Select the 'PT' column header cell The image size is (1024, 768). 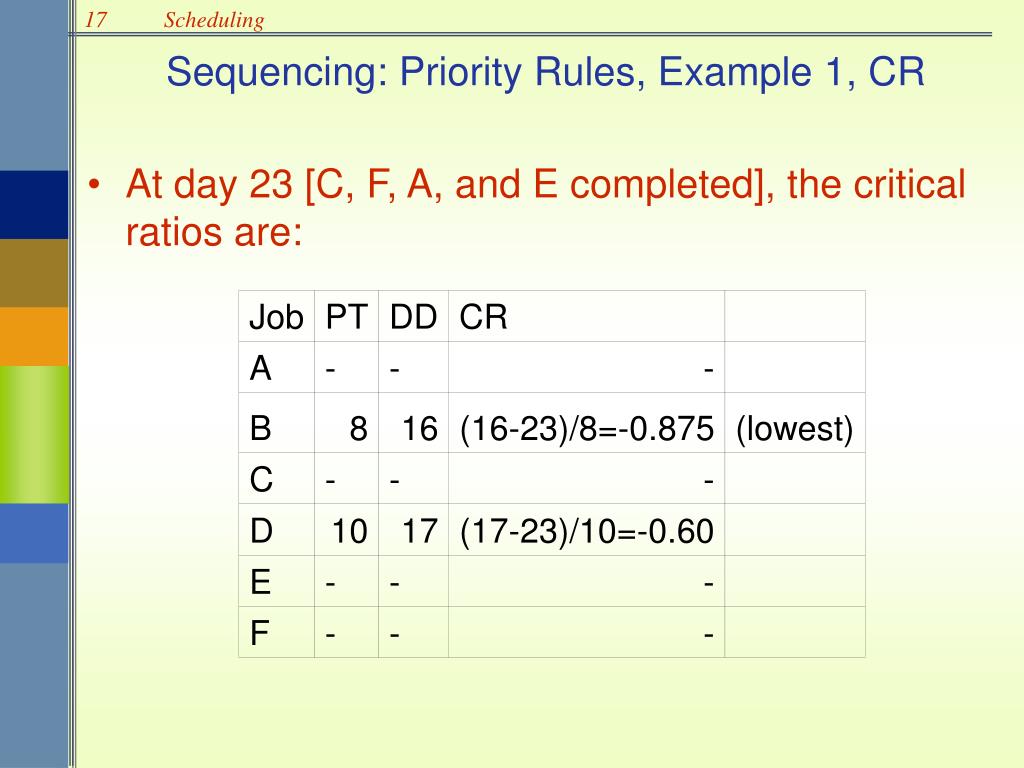coord(347,317)
